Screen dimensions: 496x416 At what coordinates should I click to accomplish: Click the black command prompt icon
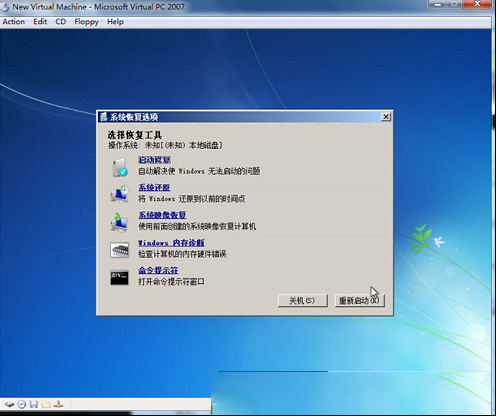click(x=119, y=277)
